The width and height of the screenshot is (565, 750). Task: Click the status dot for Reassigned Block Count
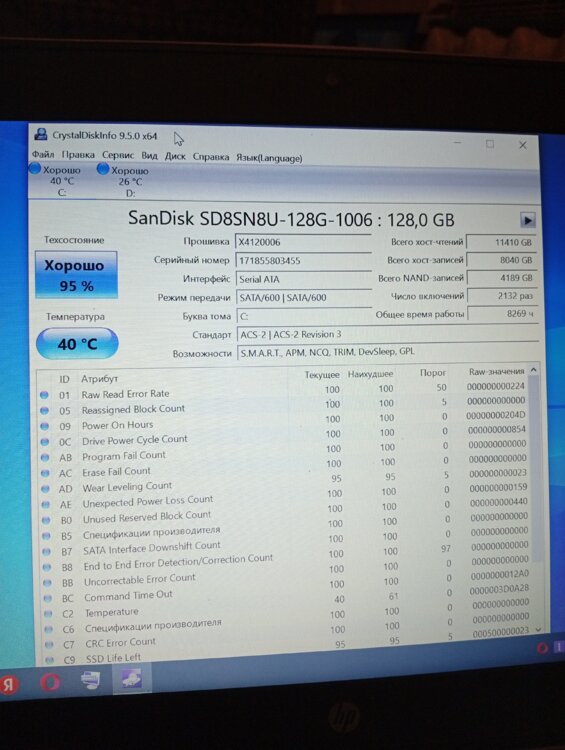point(44,410)
